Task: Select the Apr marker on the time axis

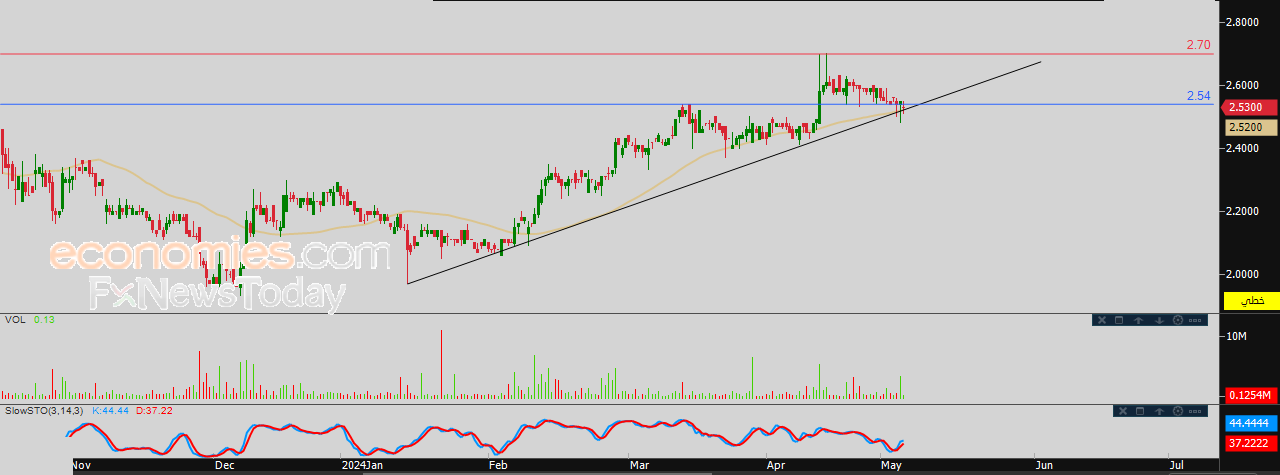Action: 776,465
